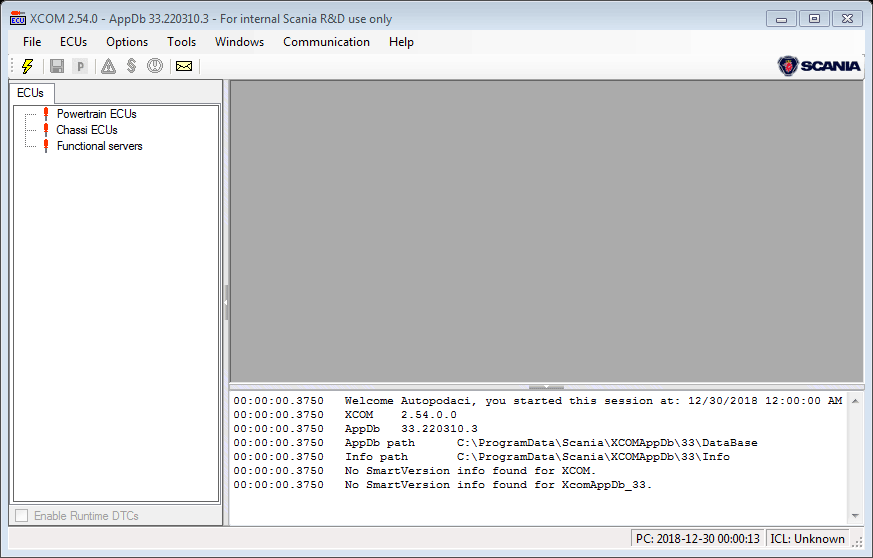Click log line 'No SmartVersion info found for XCOM.'

pyautogui.click(x=415, y=471)
